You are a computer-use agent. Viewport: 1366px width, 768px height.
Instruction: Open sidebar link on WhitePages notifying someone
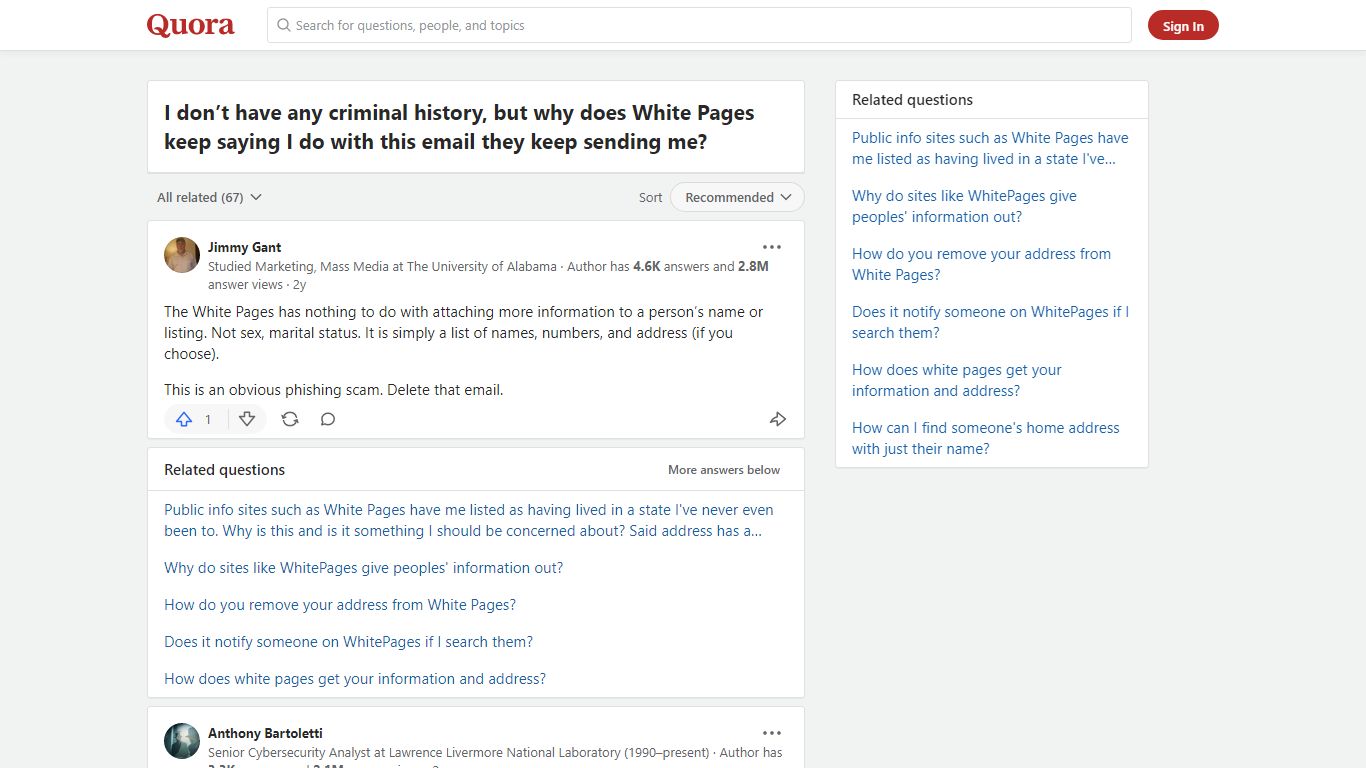click(x=990, y=322)
